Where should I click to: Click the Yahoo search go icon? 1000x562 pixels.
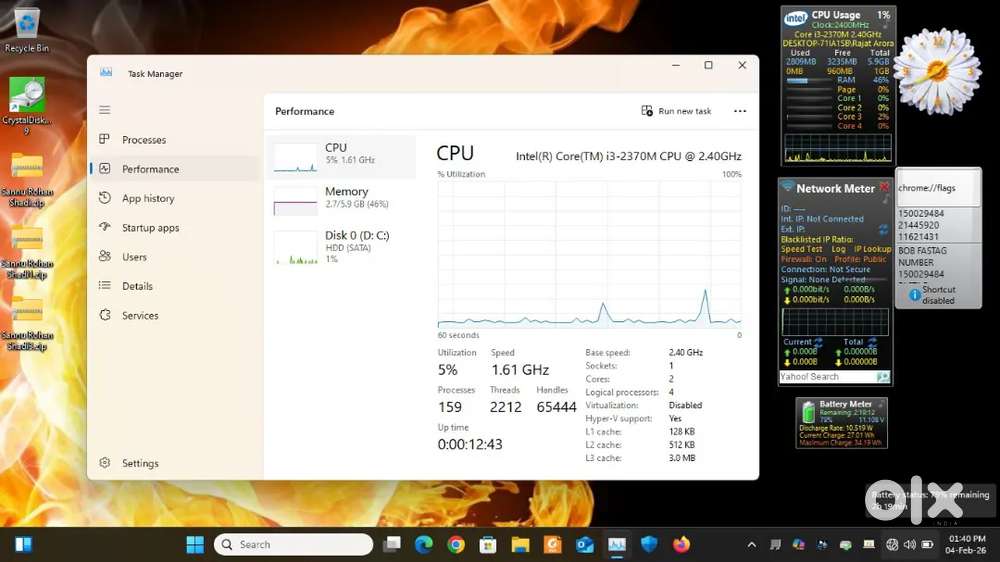(883, 377)
